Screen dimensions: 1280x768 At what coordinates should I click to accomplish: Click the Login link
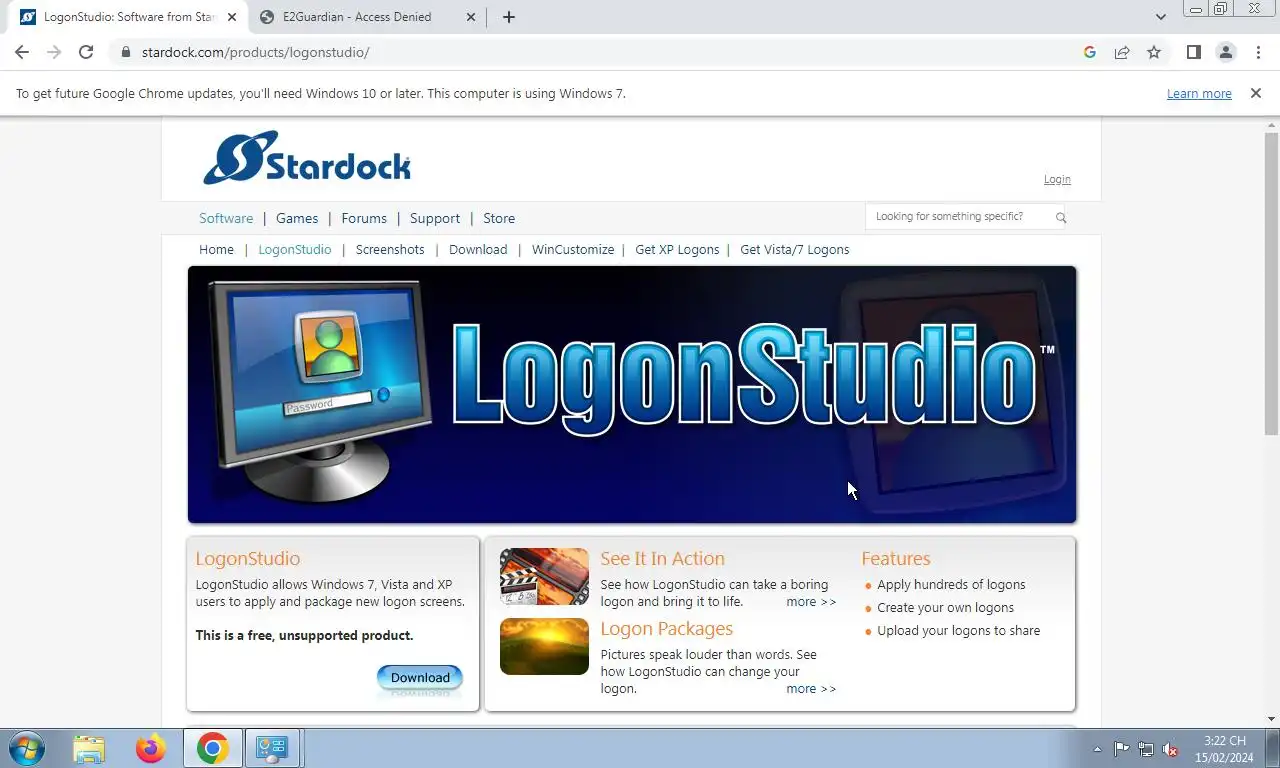point(1057,179)
